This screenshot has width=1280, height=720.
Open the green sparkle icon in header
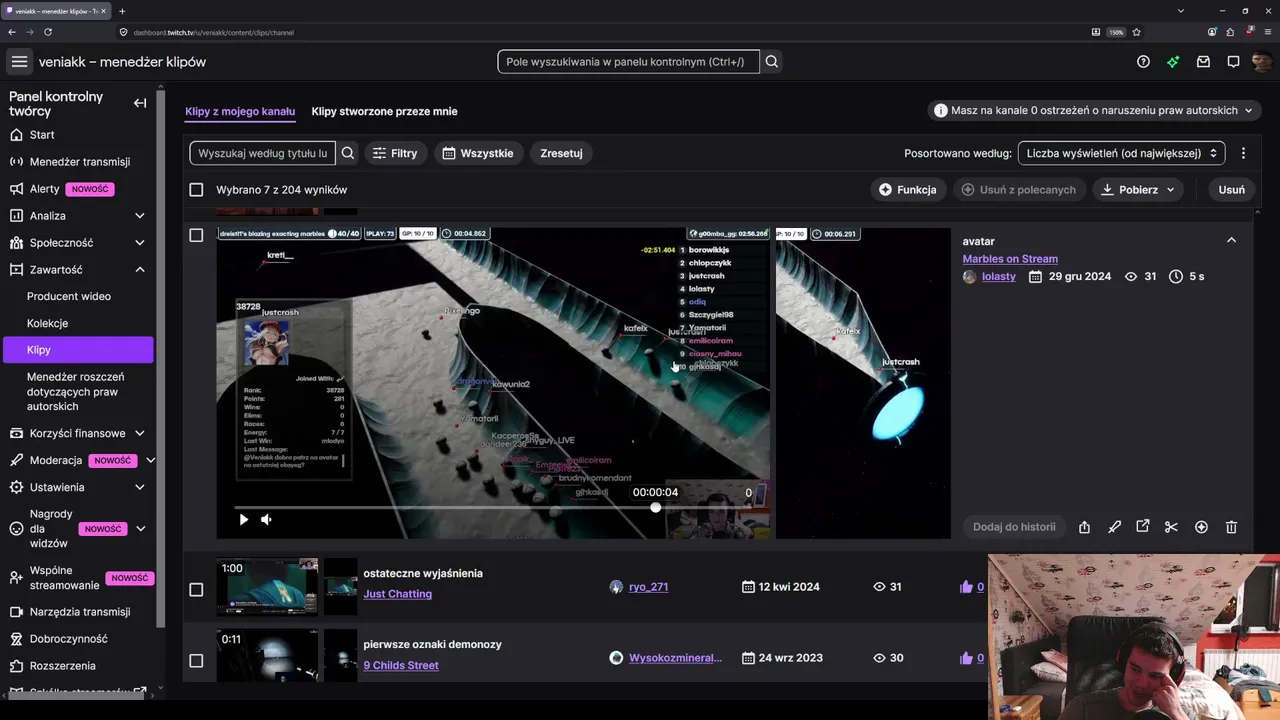pos(1173,62)
